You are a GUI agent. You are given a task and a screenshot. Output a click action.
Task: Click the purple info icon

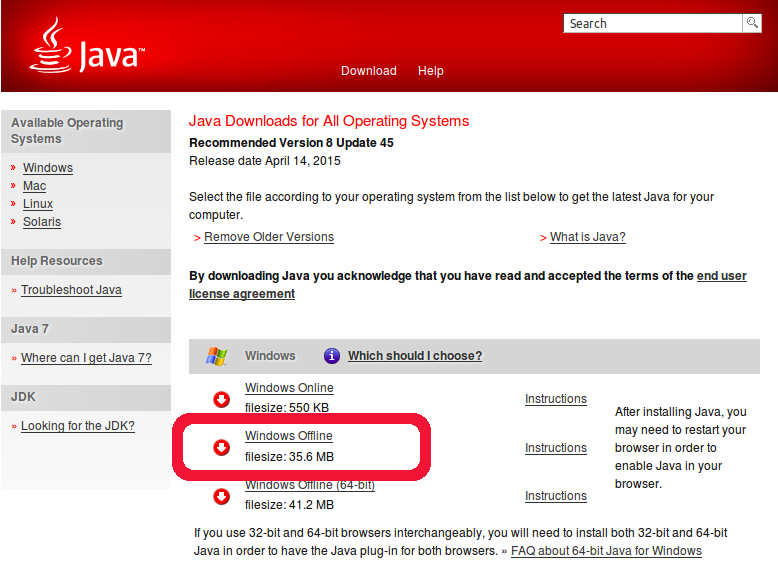tap(332, 356)
